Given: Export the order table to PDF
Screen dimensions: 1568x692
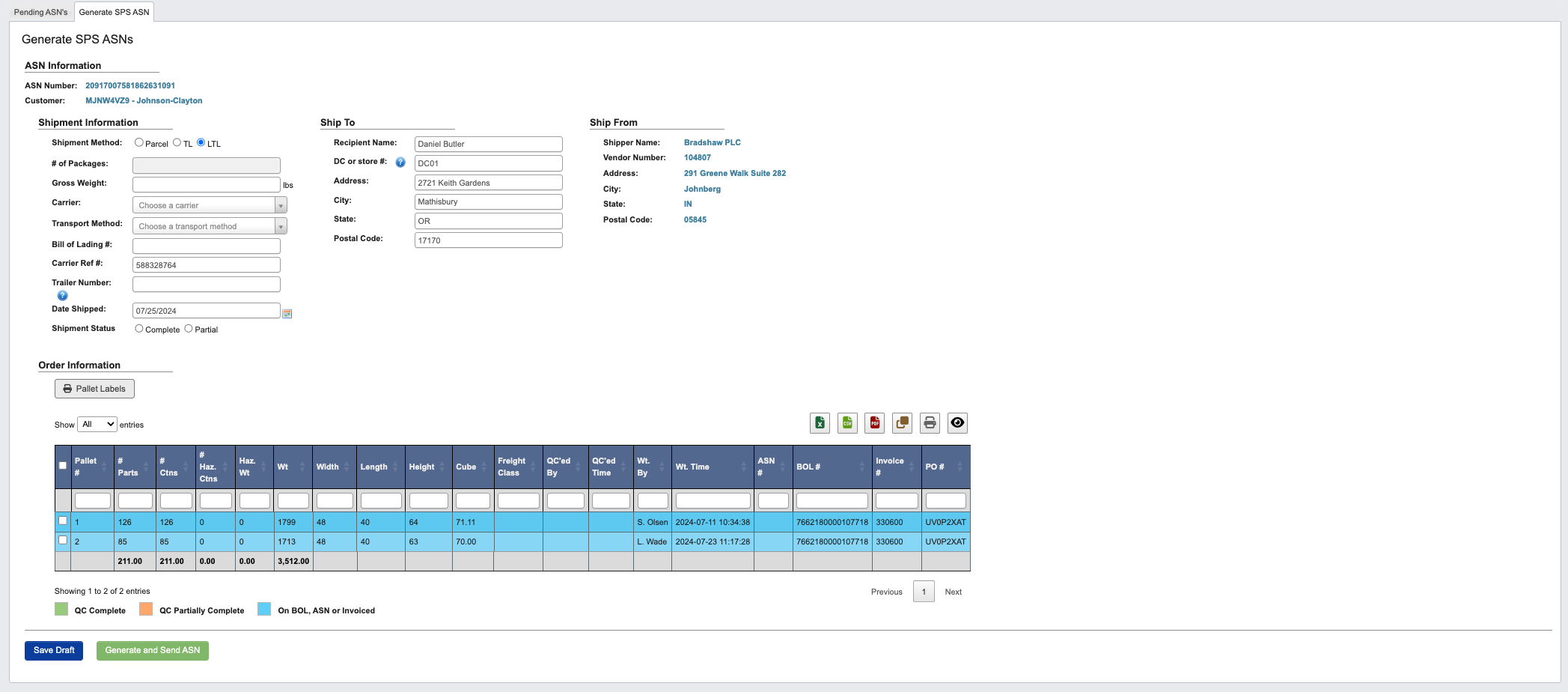Looking at the screenshot, I should pos(874,422).
